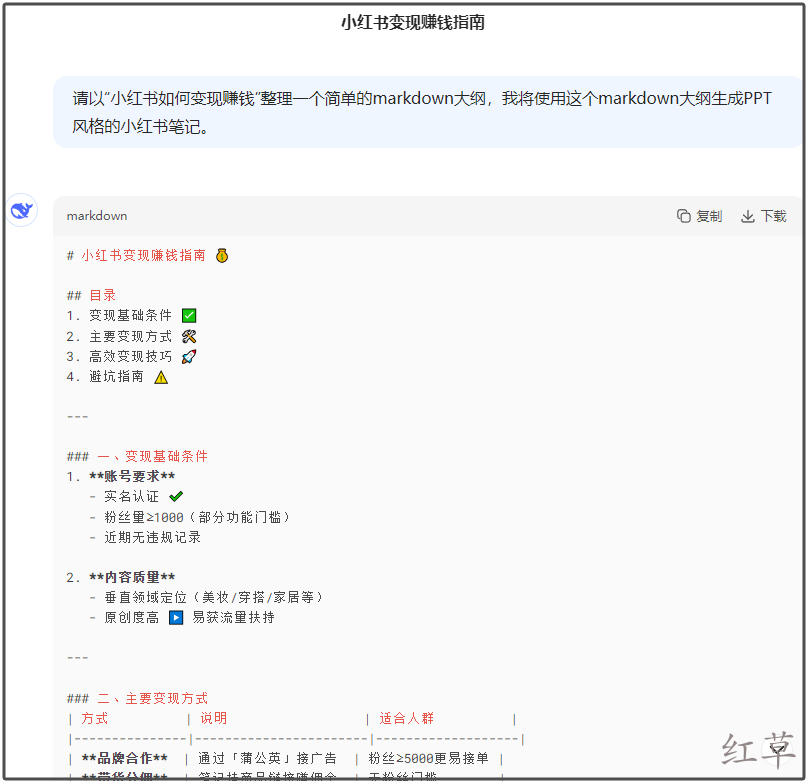Click the download arrow icon
The height and width of the screenshot is (781, 807).
pos(747,216)
